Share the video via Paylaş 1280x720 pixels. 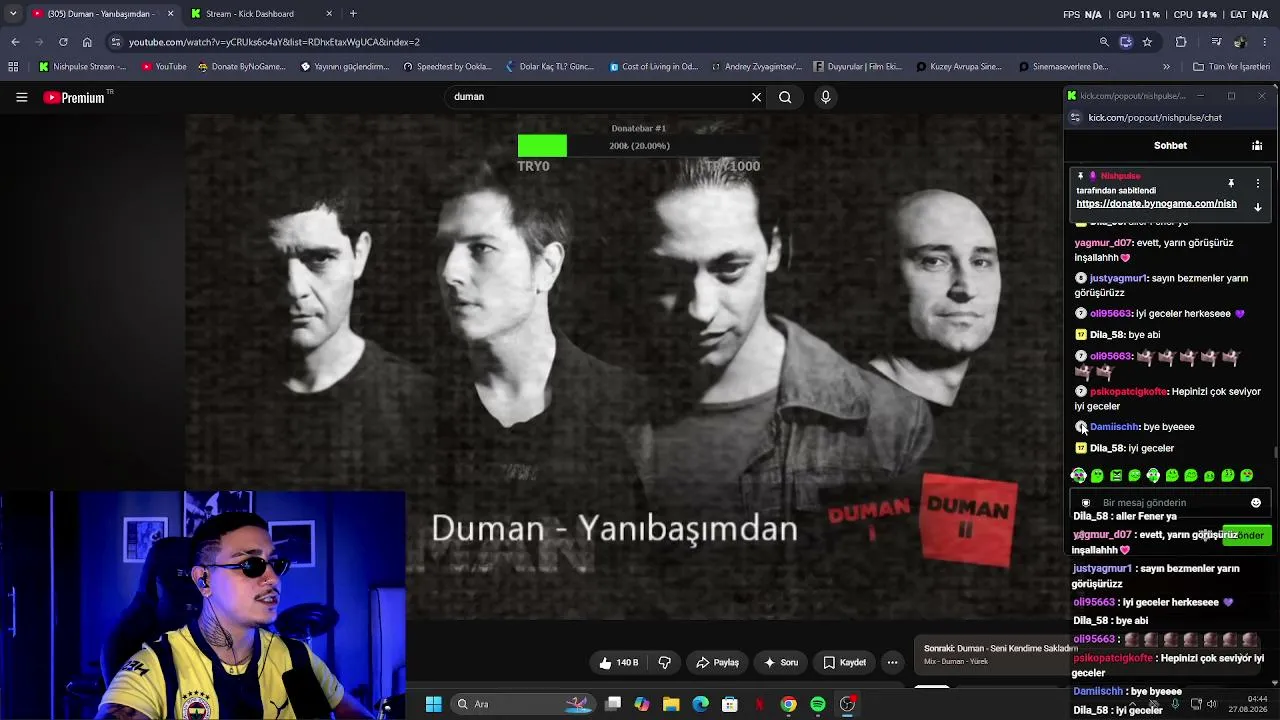coord(718,662)
